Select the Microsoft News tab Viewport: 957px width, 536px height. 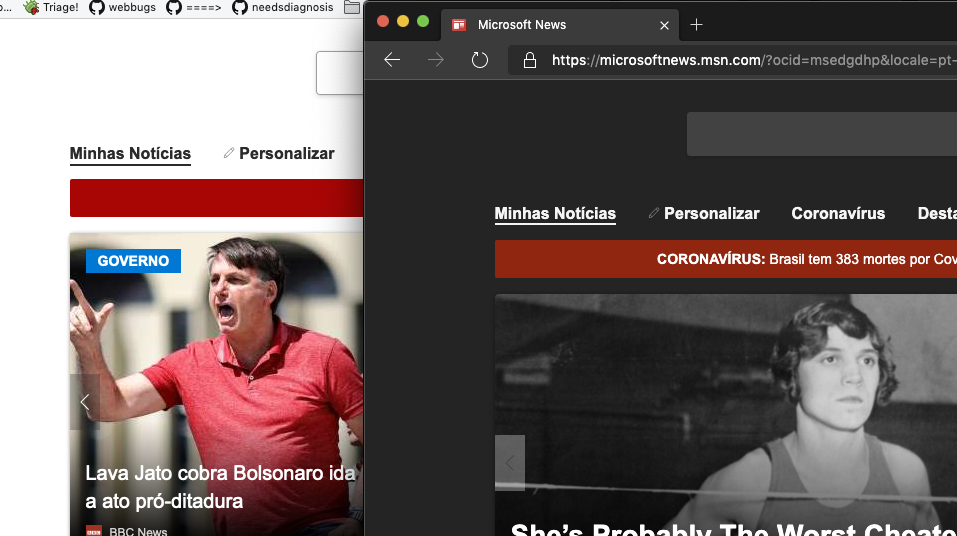point(560,25)
